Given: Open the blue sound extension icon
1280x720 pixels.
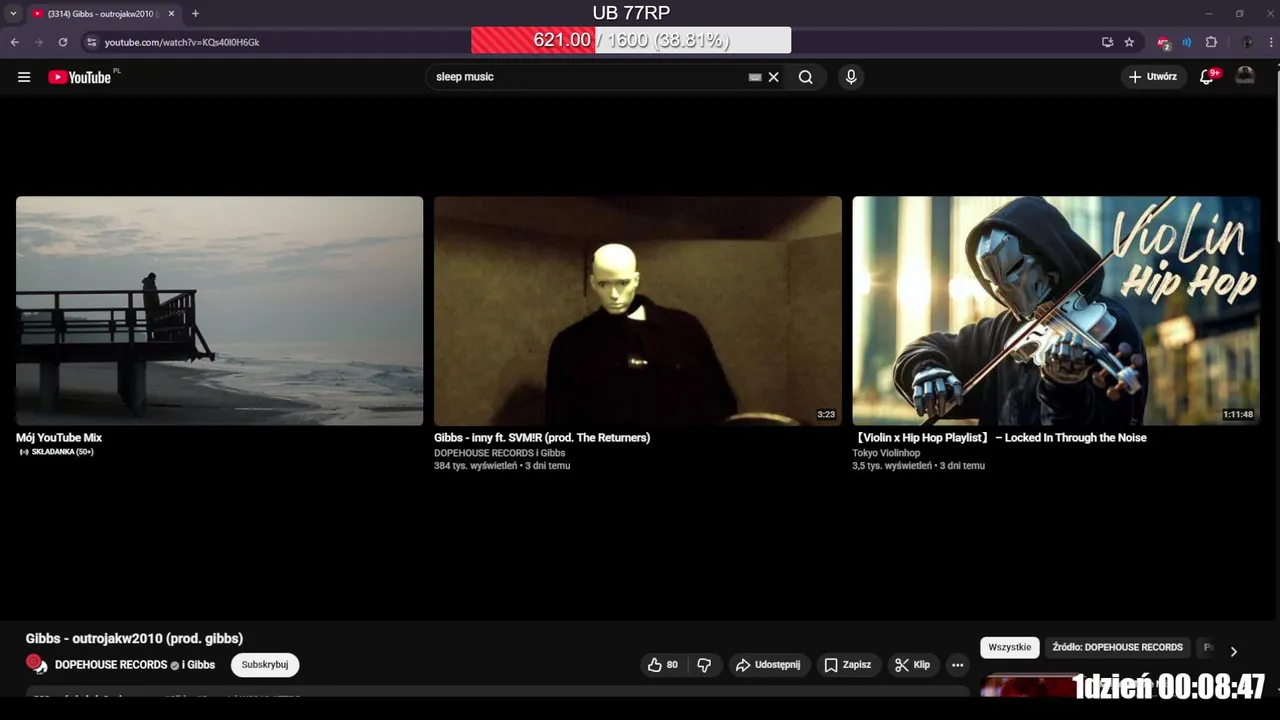Looking at the screenshot, I should (1187, 42).
